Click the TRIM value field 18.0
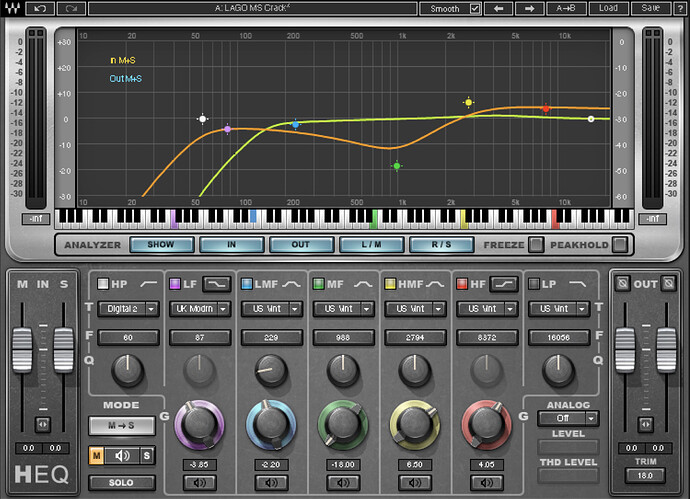Screen dimensions: 690x499 [645, 476]
